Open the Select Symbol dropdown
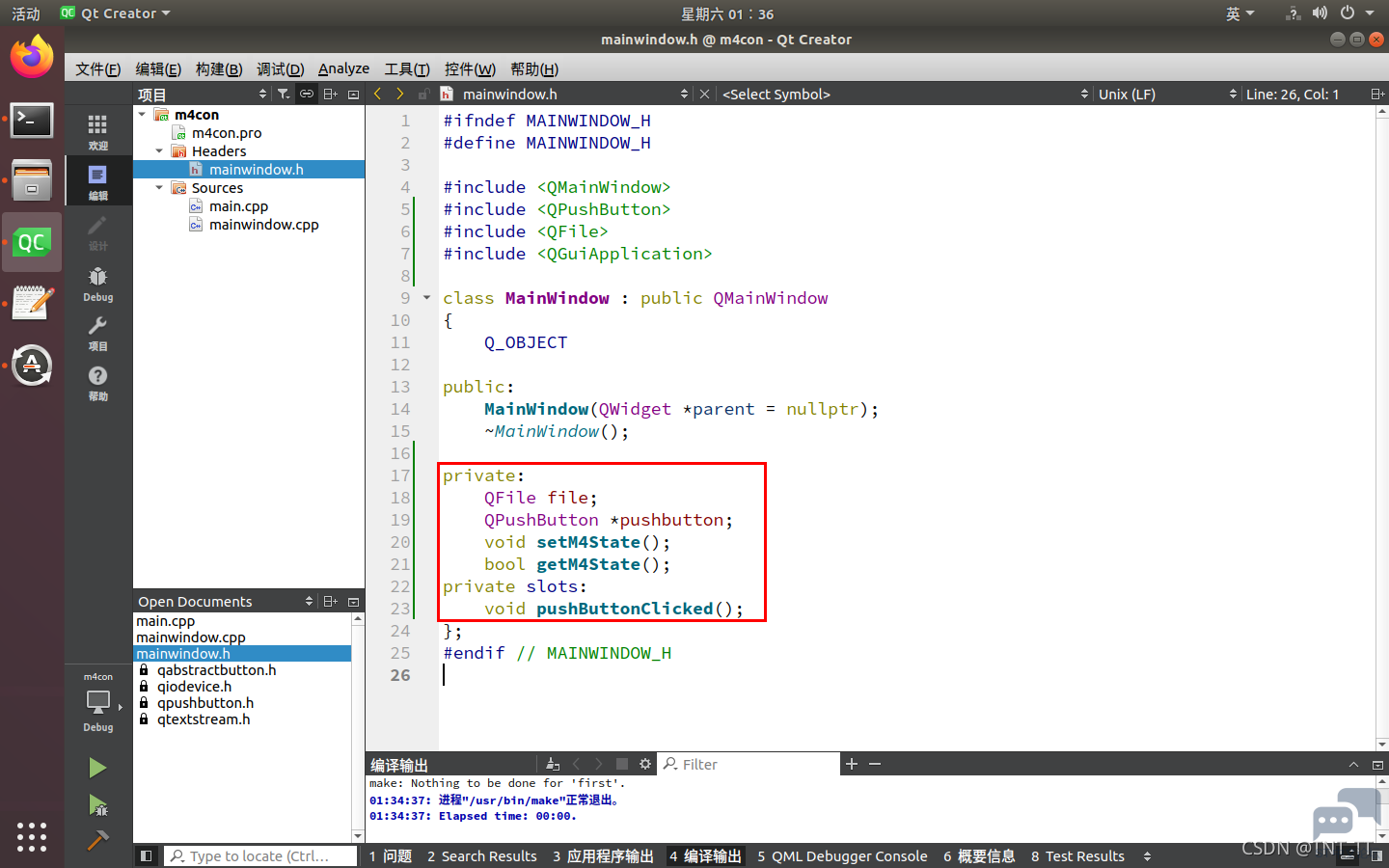 907,94
